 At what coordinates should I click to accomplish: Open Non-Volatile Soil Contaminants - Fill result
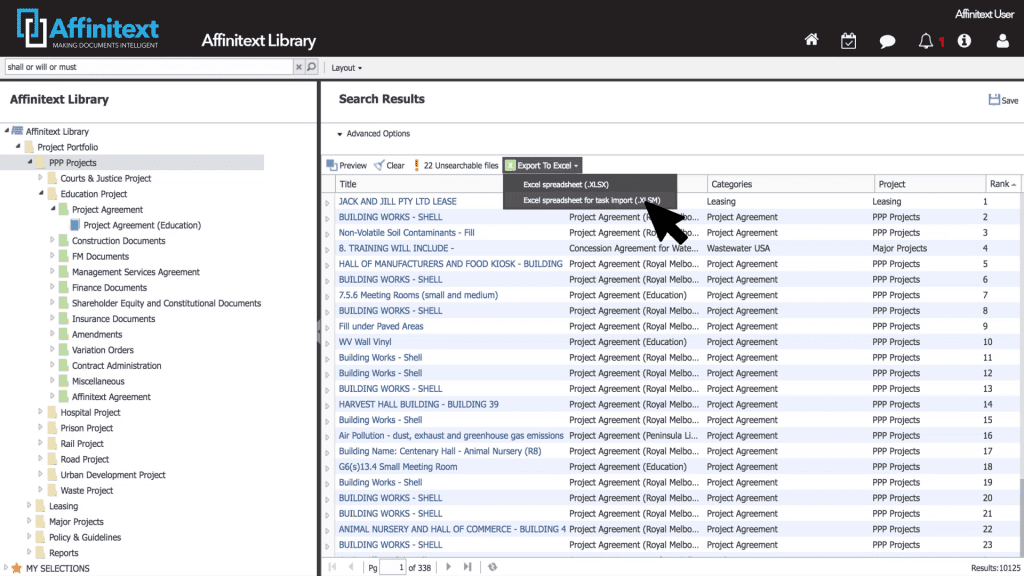[x=406, y=232]
